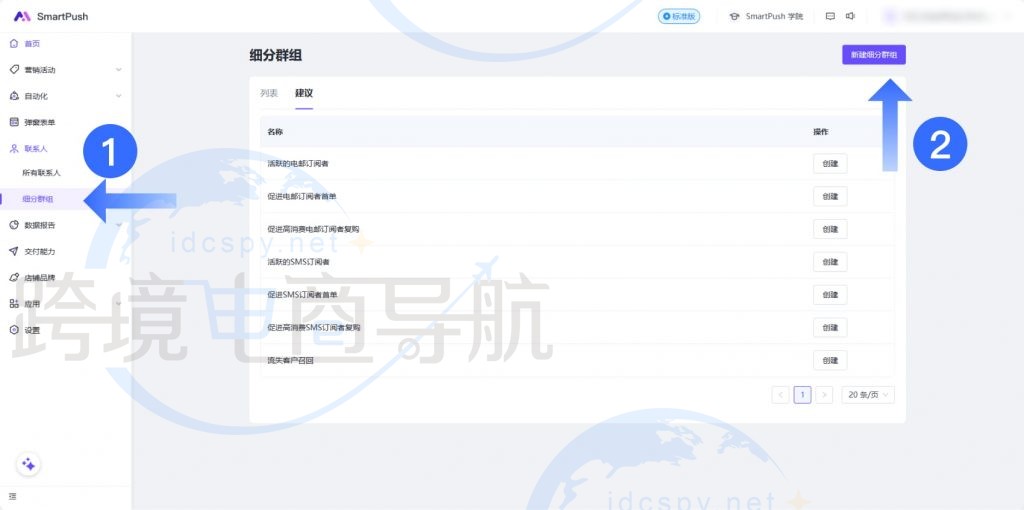The image size is (1024, 510).
Task: Open the 店铺品牌 store brand item
Action: pyautogui.click(x=40, y=277)
